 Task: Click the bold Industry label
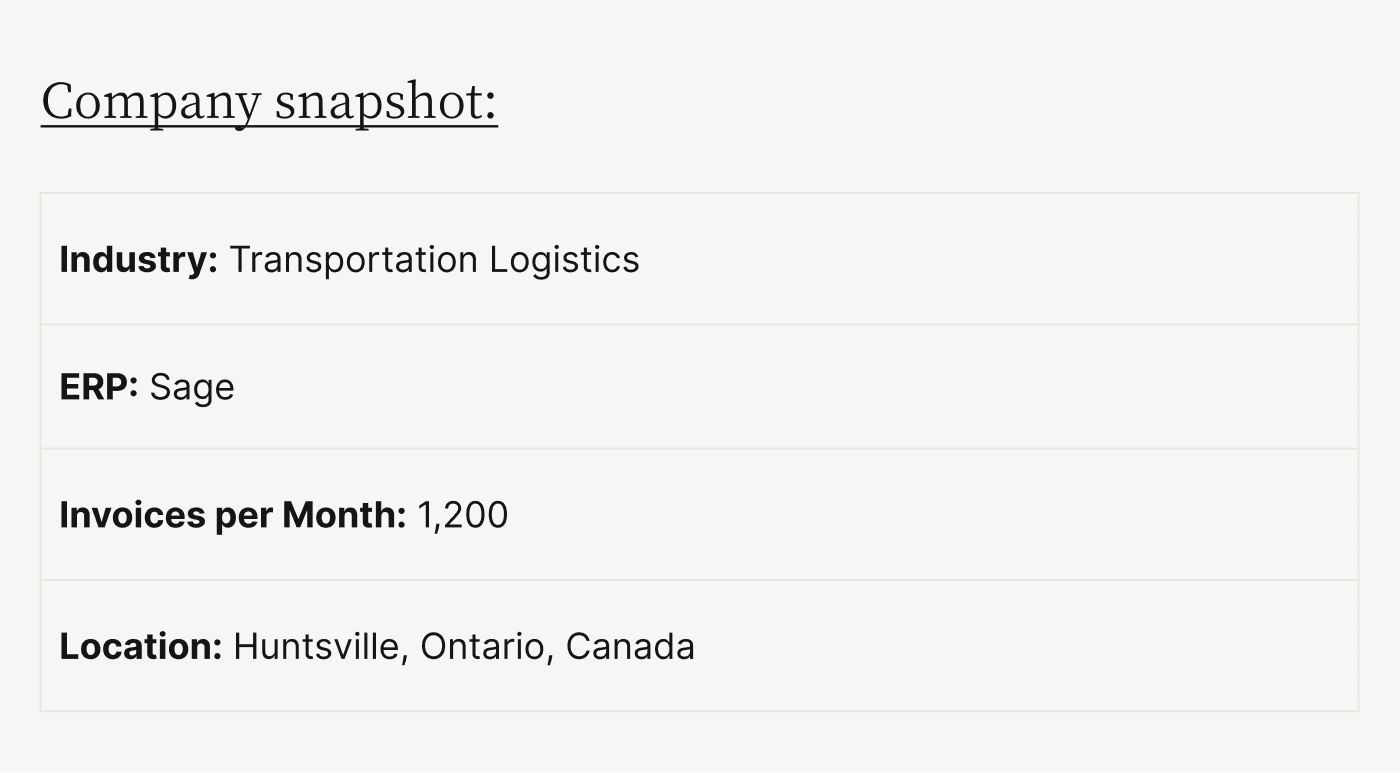pyautogui.click(x=138, y=260)
